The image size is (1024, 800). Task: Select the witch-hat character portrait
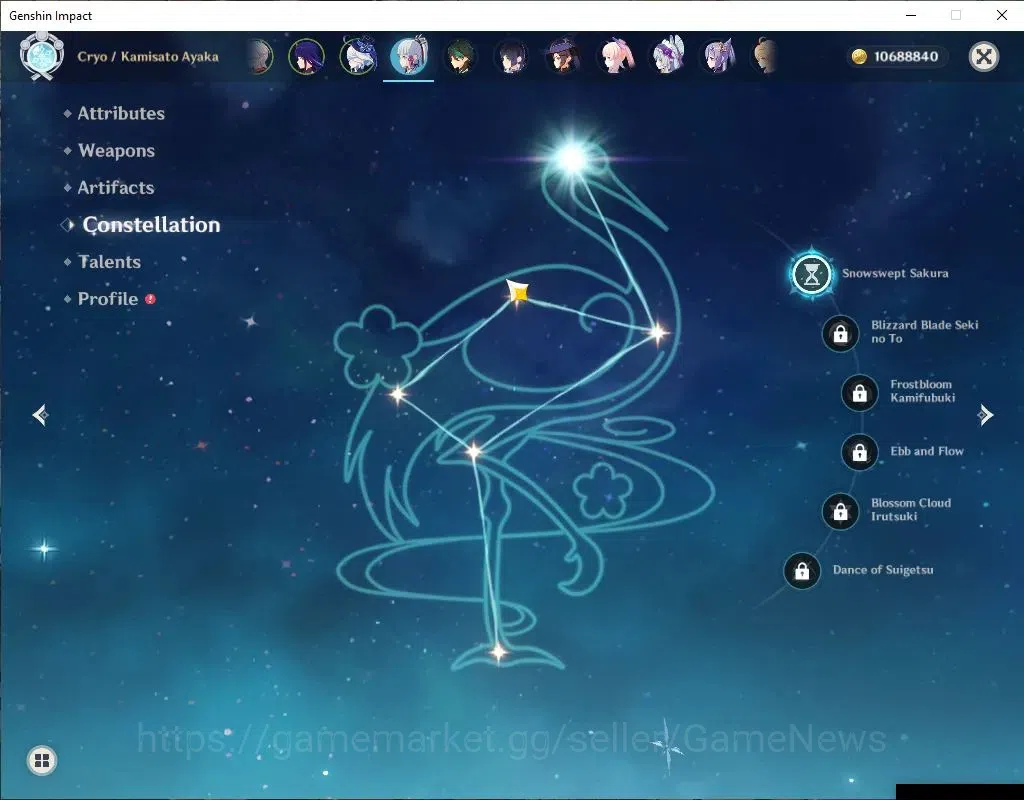(563, 57)
